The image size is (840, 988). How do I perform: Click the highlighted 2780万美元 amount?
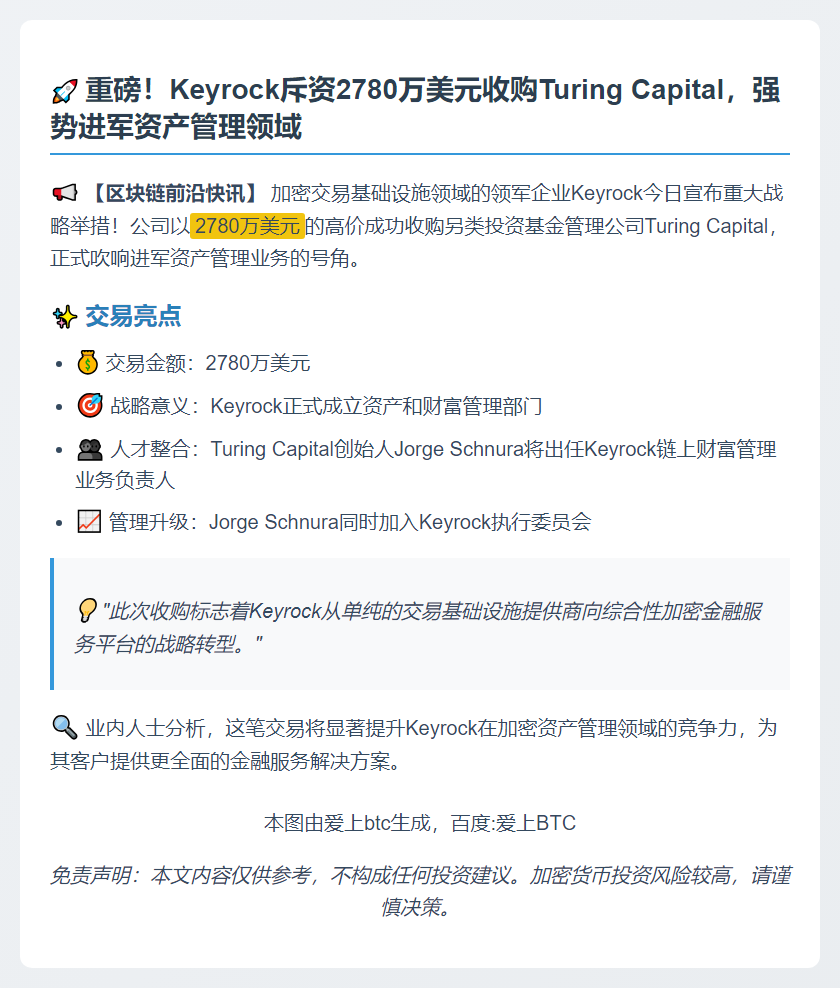click(x=248, y=226)
